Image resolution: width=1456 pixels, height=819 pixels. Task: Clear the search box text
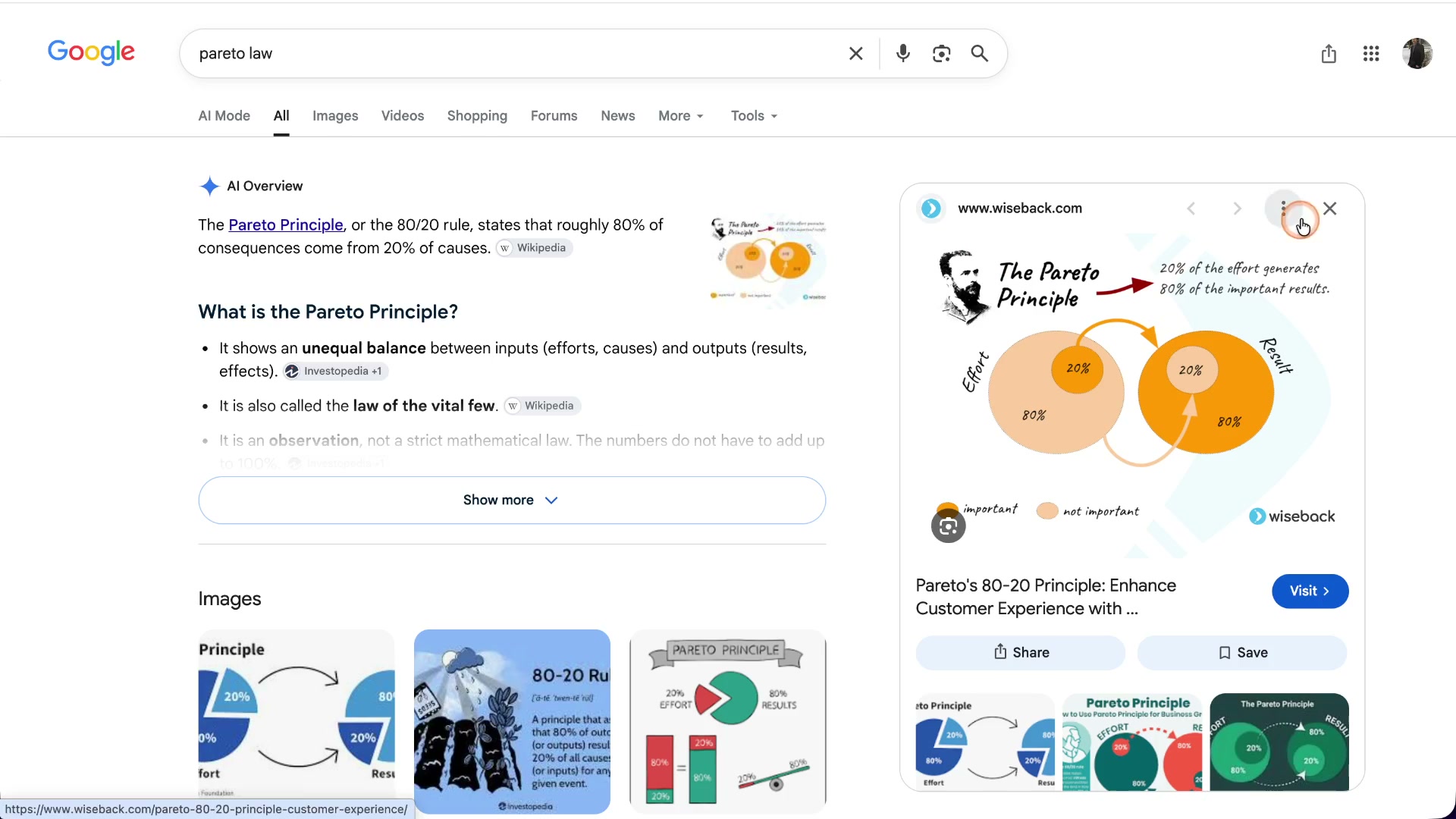[x=855, y=54]
